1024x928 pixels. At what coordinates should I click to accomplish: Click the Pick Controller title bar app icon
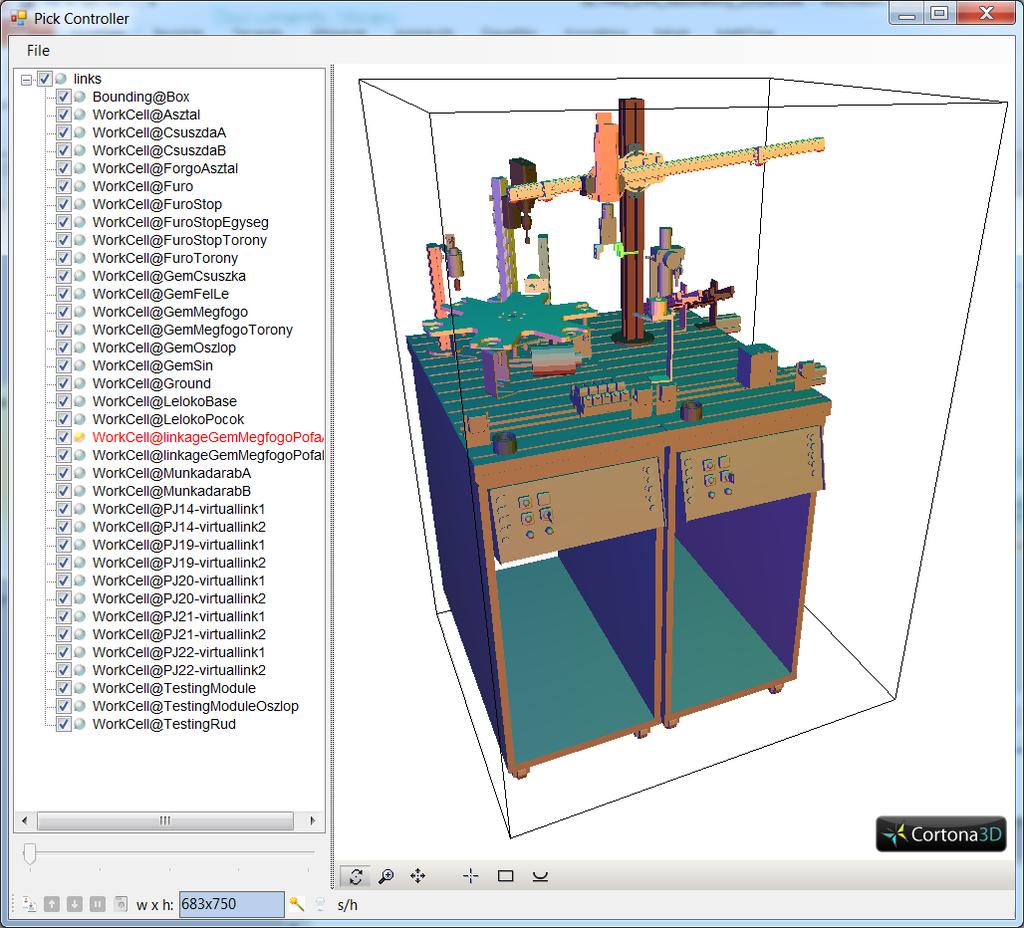[x=19, y=18]
